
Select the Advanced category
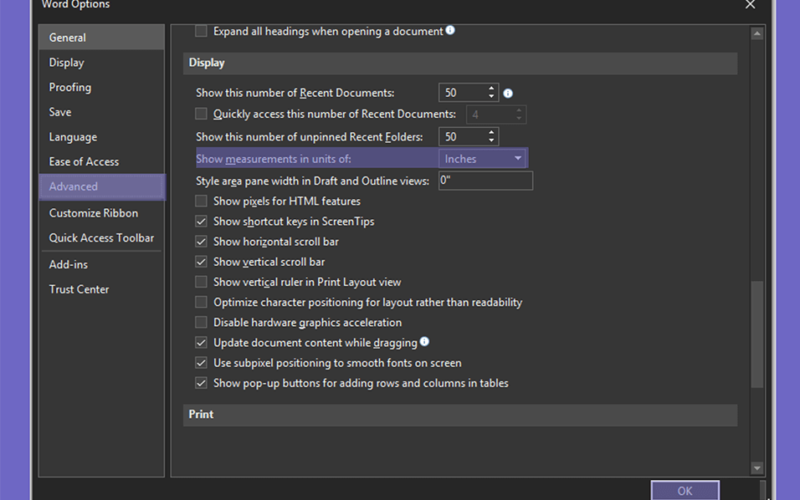102,186
